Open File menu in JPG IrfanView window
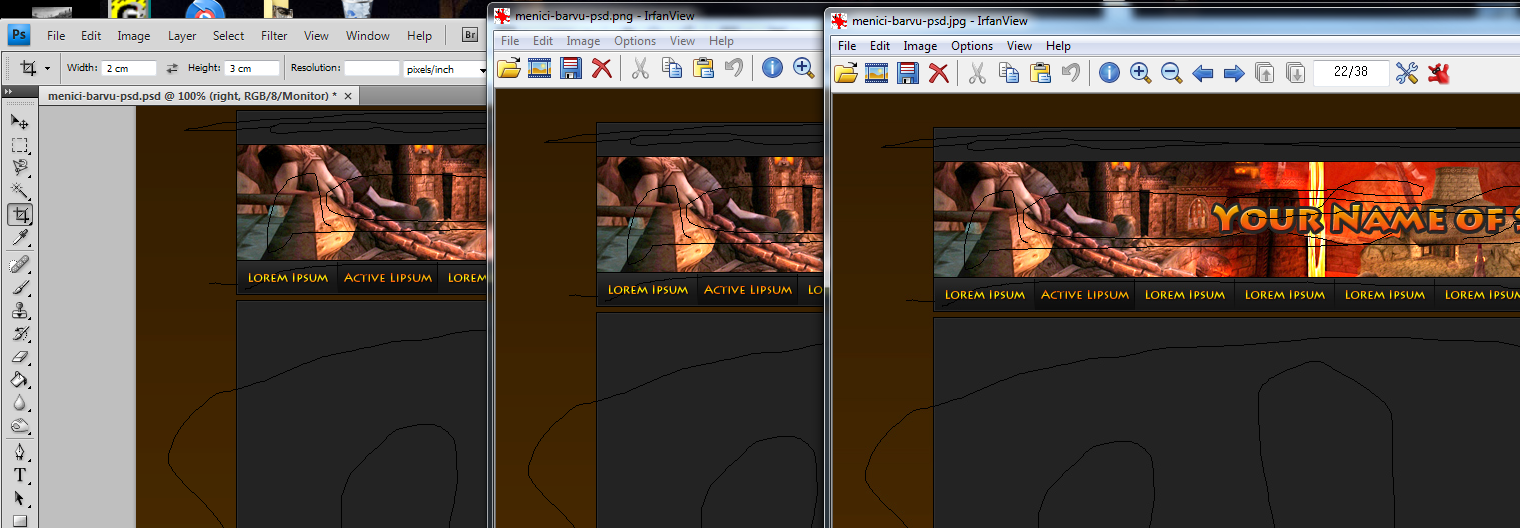Screen dimensions: 1520x528 (x=847, y=46)
